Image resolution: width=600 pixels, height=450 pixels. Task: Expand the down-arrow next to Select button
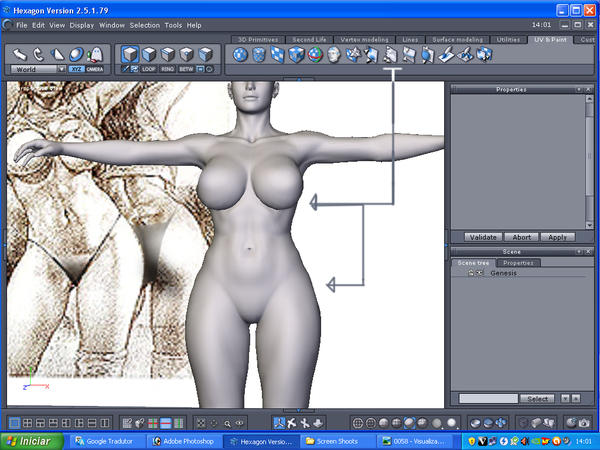point(565,398)
